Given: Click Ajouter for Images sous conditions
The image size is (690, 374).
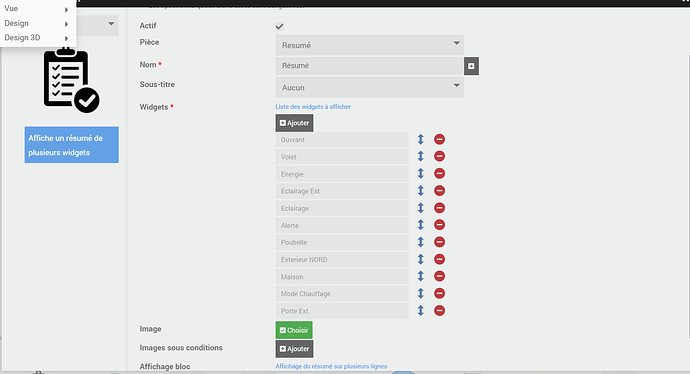Looking at the screenshot, I should tap(294, 349).
